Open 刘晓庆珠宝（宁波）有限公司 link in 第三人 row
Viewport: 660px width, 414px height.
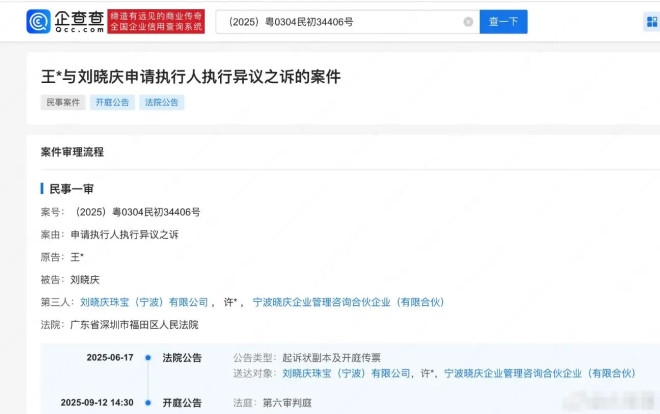[x=144, y=302]
